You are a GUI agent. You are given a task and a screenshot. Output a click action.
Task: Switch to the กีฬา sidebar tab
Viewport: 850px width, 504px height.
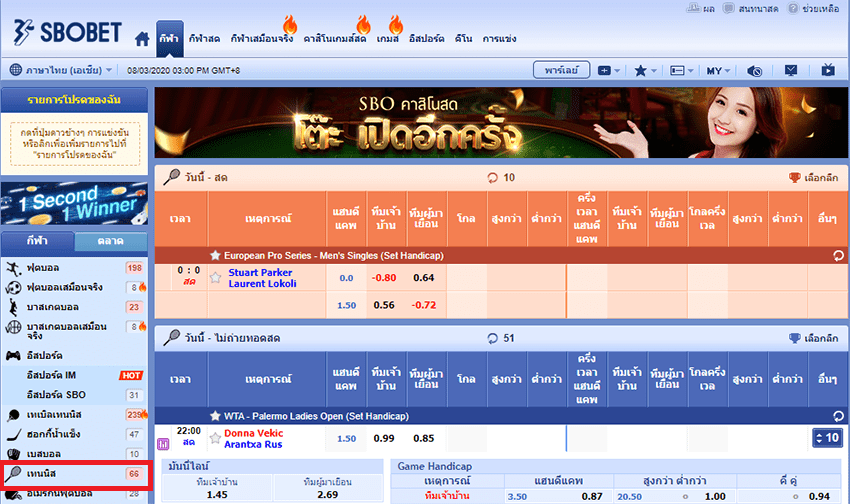point(37,241)
